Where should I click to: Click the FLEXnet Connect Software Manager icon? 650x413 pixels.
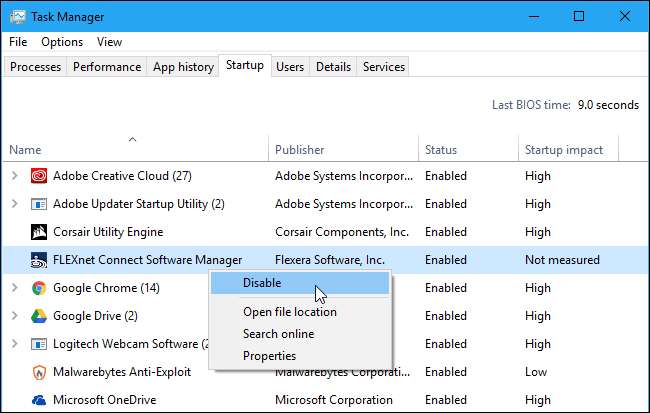(39, 260)
